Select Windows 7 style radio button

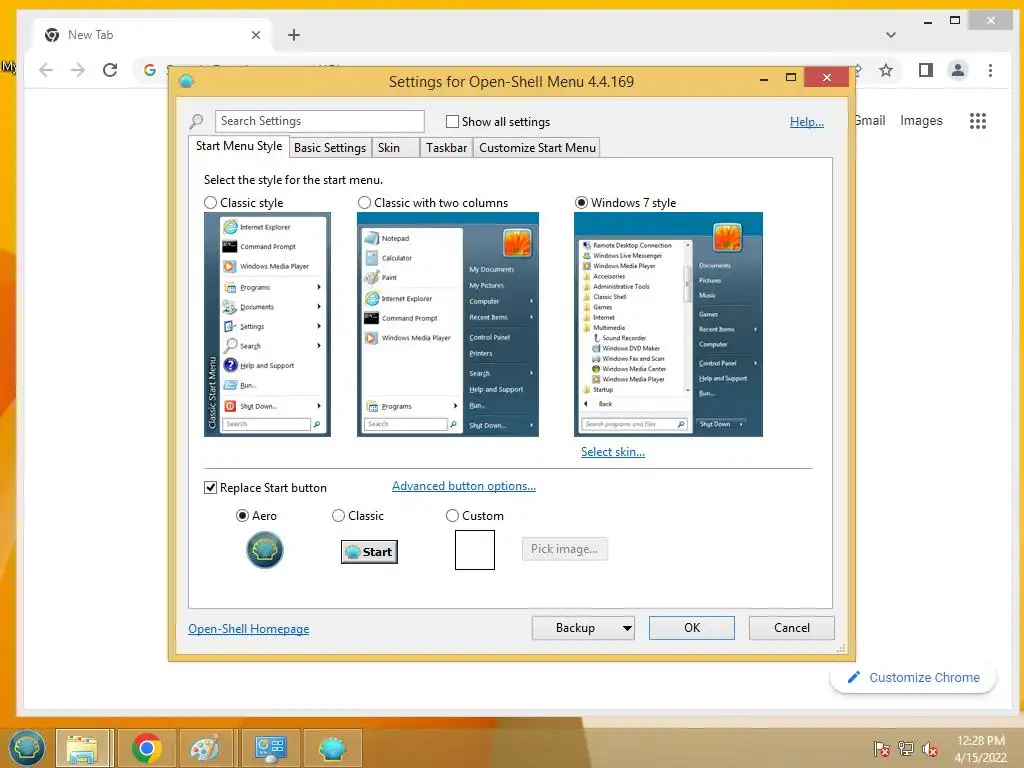581,203
